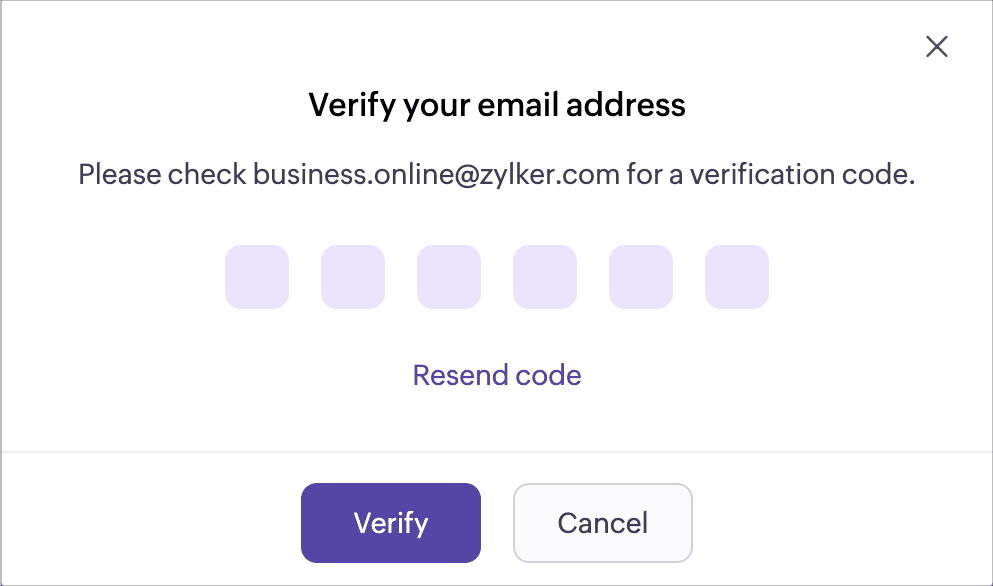Focus the sixth verification code box

pos(737,277)
